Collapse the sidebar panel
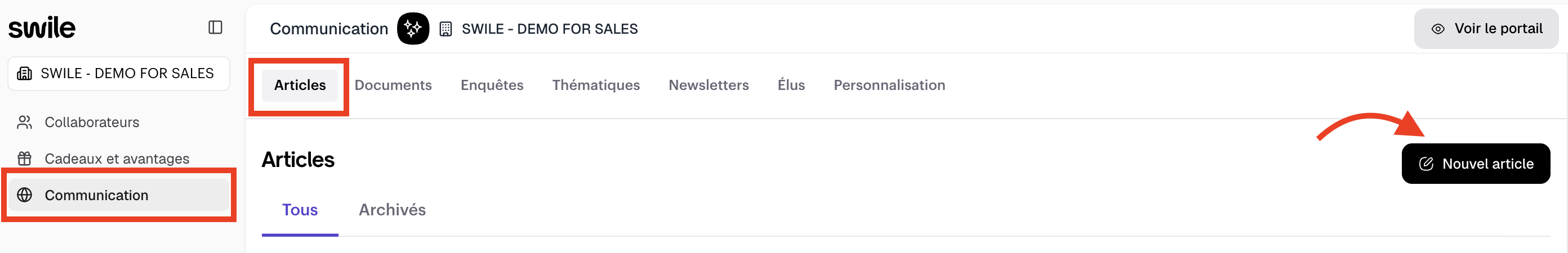 [215, 28]
